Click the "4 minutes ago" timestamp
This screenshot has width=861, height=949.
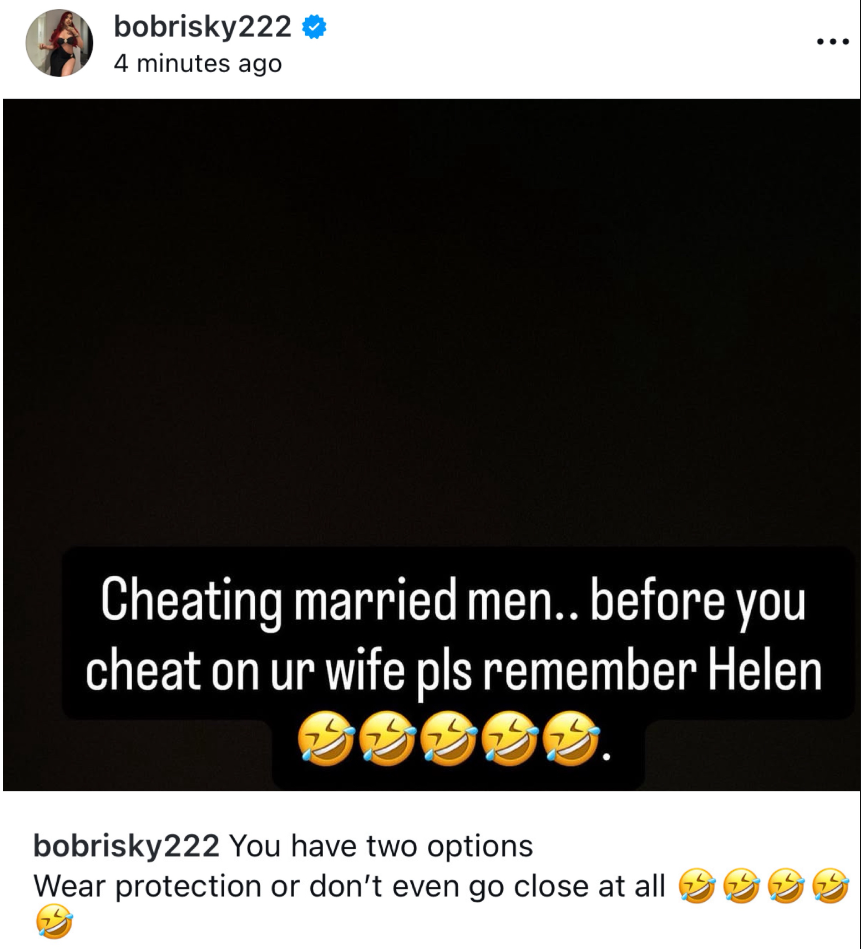coord(198,64)
